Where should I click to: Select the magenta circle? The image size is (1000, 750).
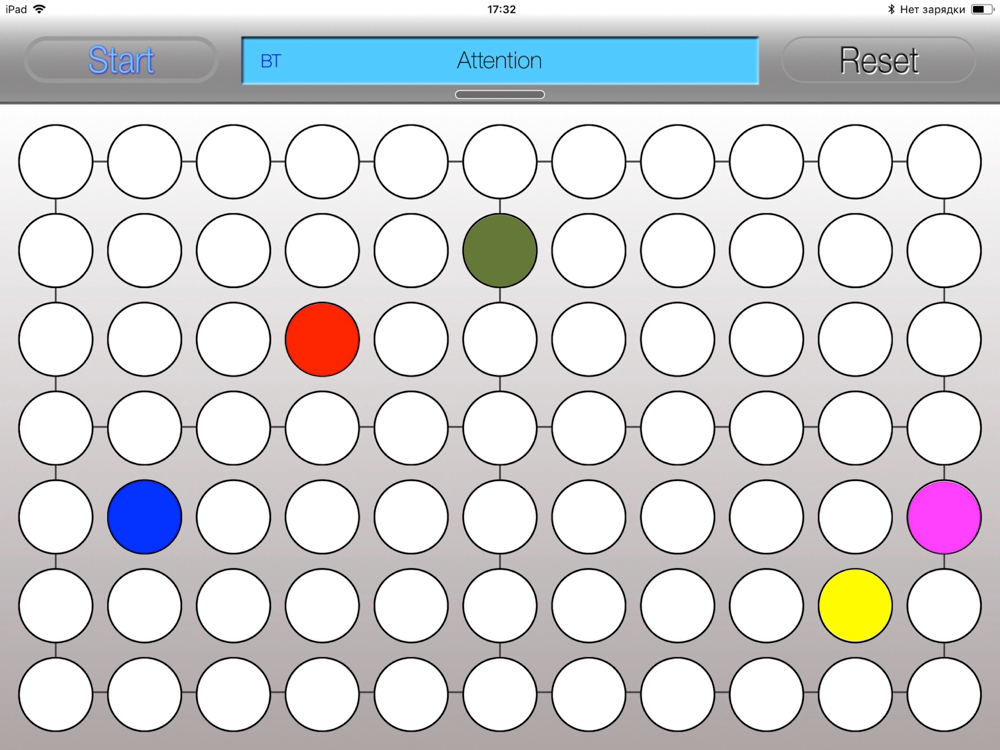[944, 517]
